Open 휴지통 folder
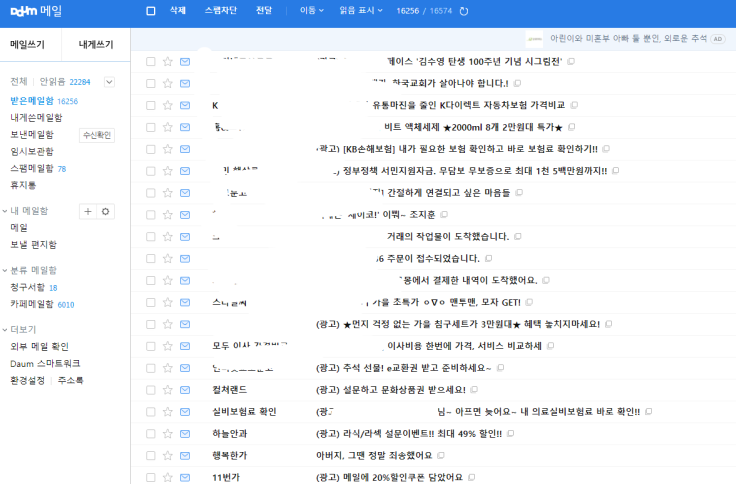 click(23, 185)
